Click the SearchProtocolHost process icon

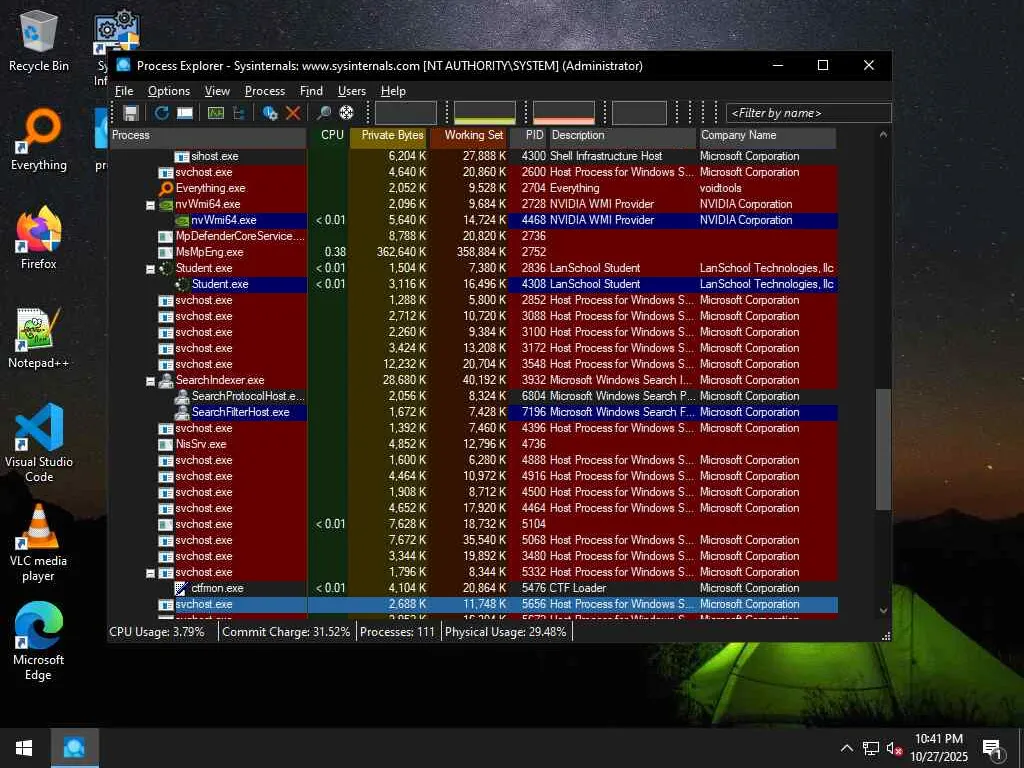coord(182,396)
